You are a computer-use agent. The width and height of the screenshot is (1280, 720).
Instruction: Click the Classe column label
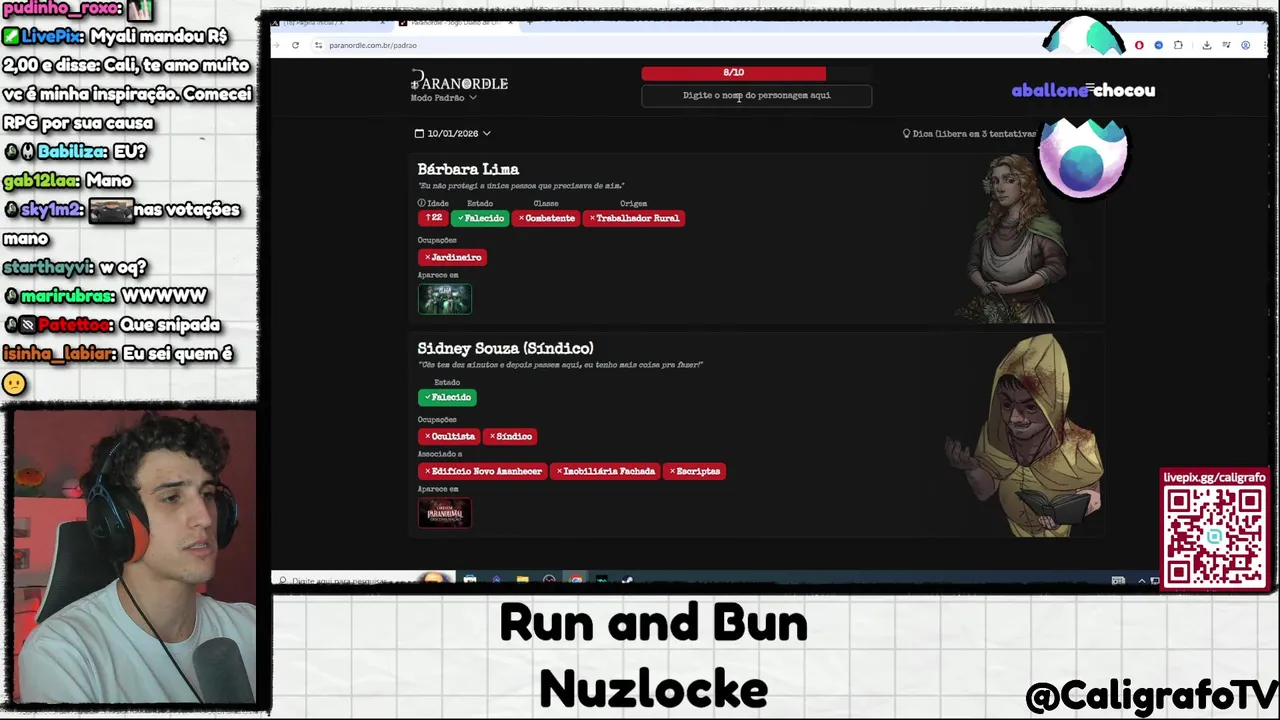546,203
